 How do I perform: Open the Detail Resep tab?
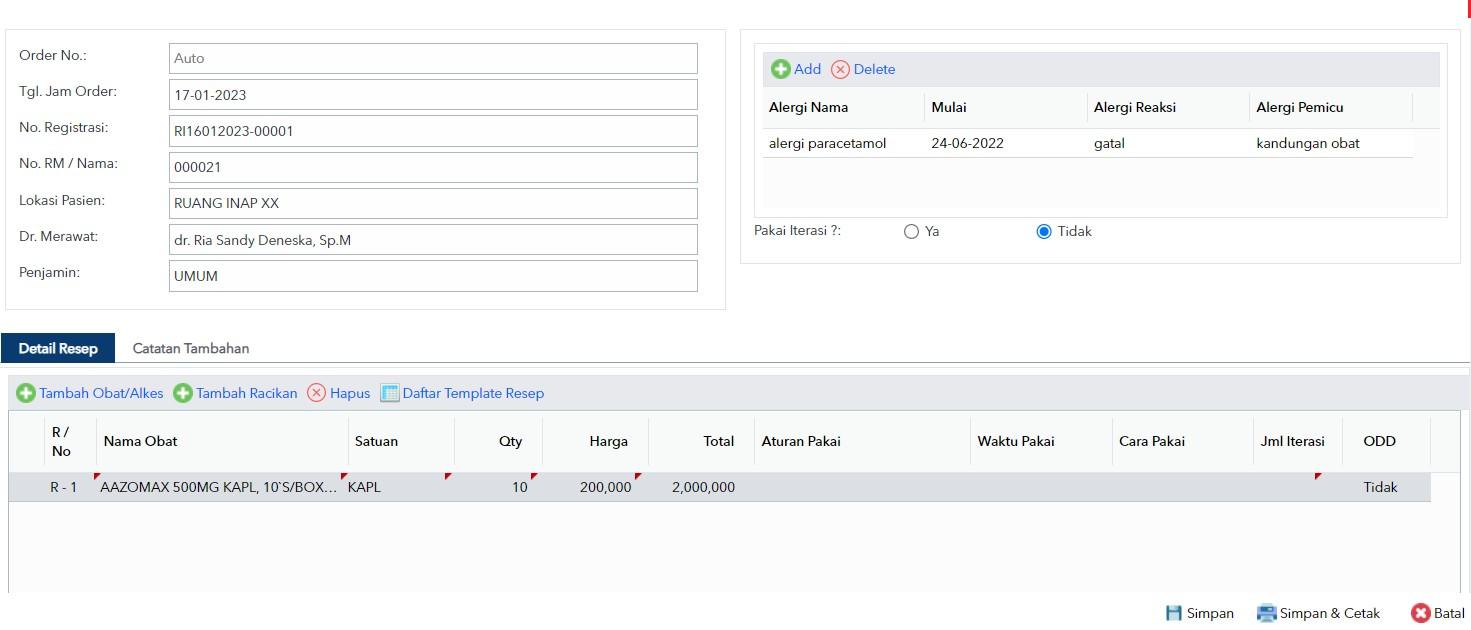tap(58, 348)
